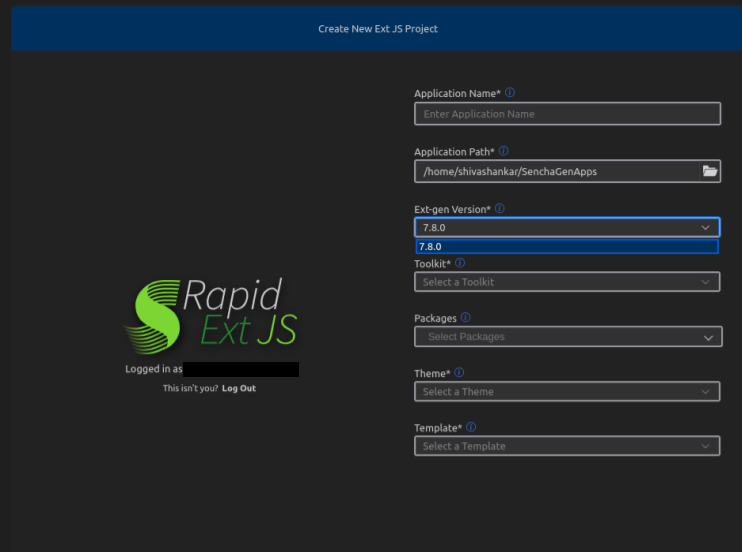The width and height of the screenshot is (742, 552).
Task: Click the info icon beside Template label
Action: pyautogui.click(x=470, y=427)
